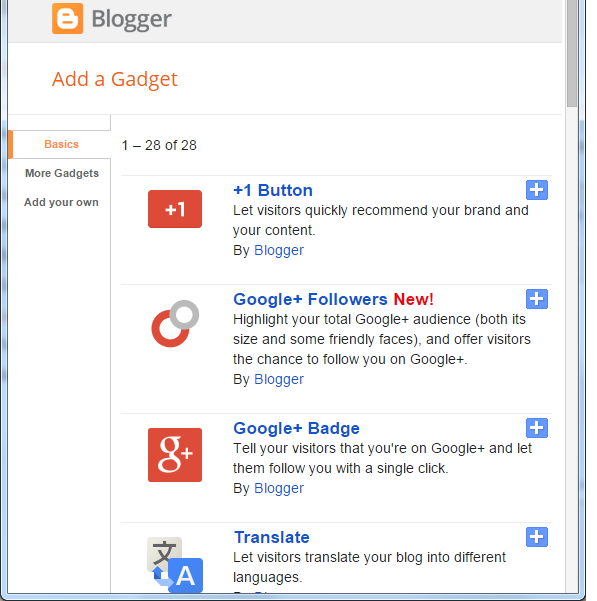Open the +1 Button title link
The height and width of the screenshot is (601, 597).
tap(273, 190)
